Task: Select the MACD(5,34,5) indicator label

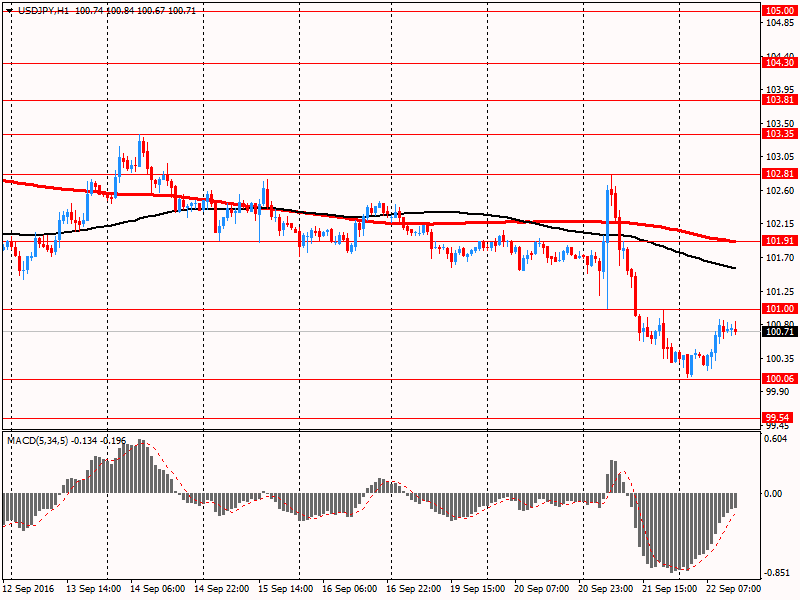Action: [x=37, y=441]
